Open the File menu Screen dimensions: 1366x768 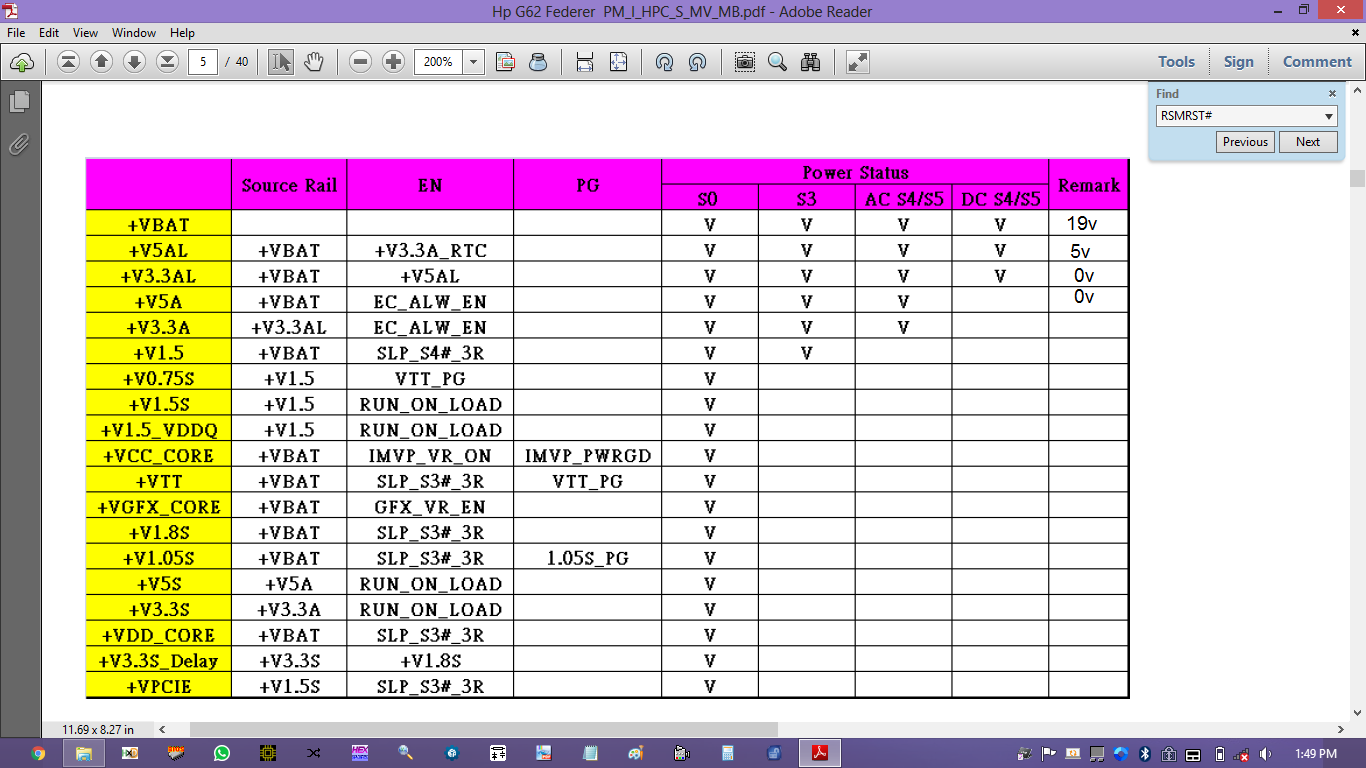point(16,33)
